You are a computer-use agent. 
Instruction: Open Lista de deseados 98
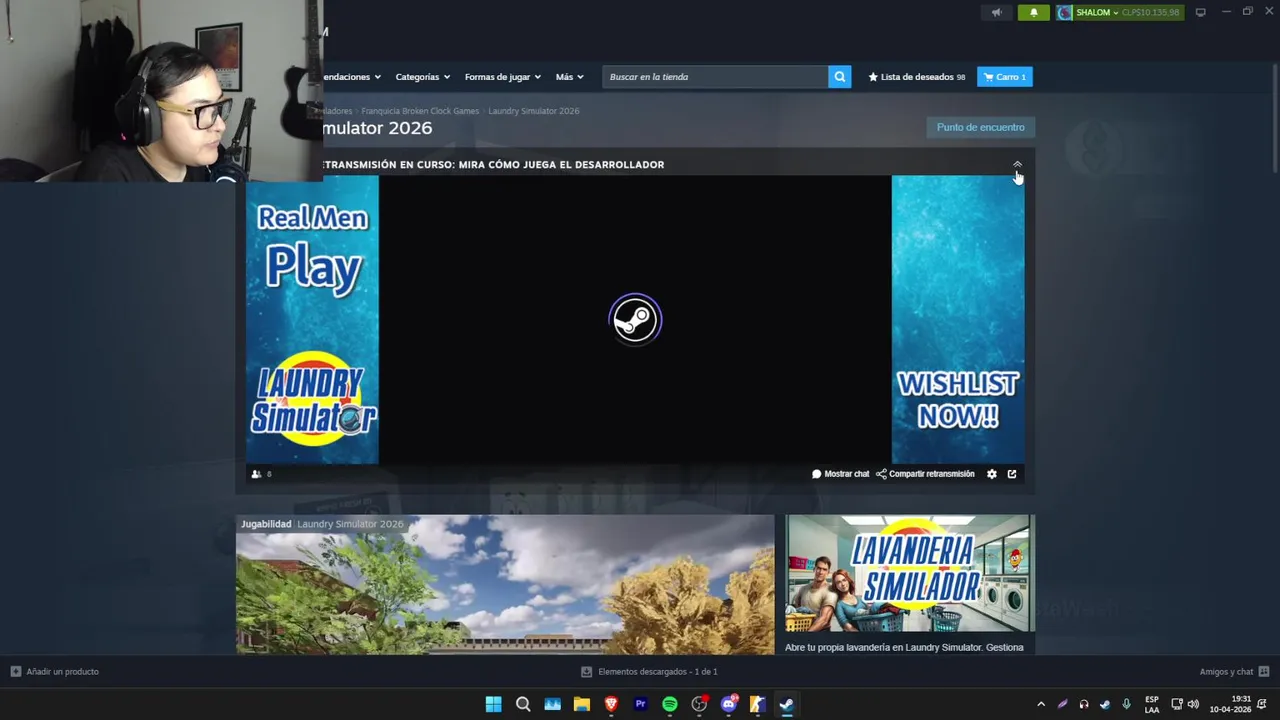[x=917, y=77]
